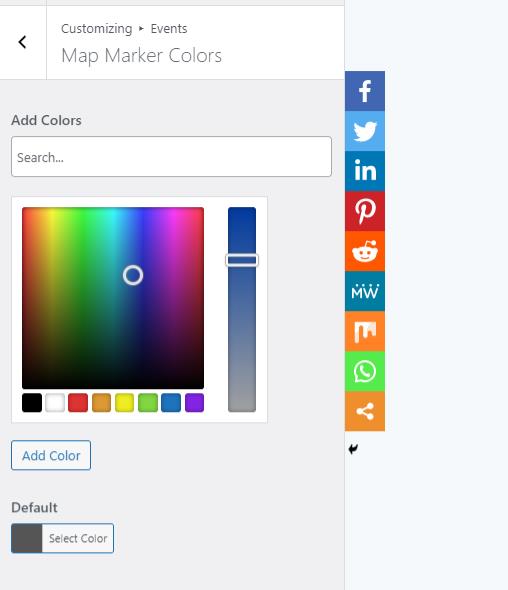Open the generic share options icon

click(x=365, y=411)
